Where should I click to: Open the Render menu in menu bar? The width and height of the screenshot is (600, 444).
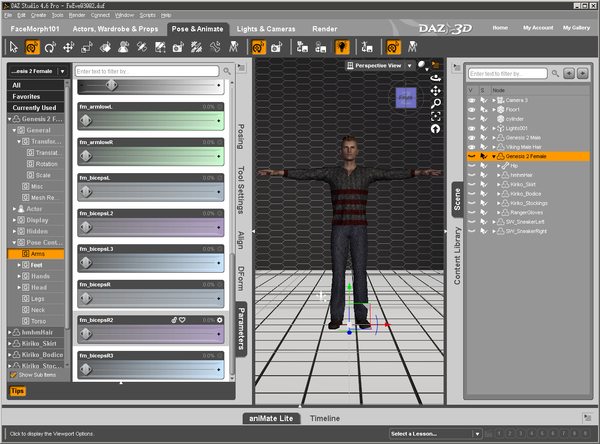(x=76, y=16)
